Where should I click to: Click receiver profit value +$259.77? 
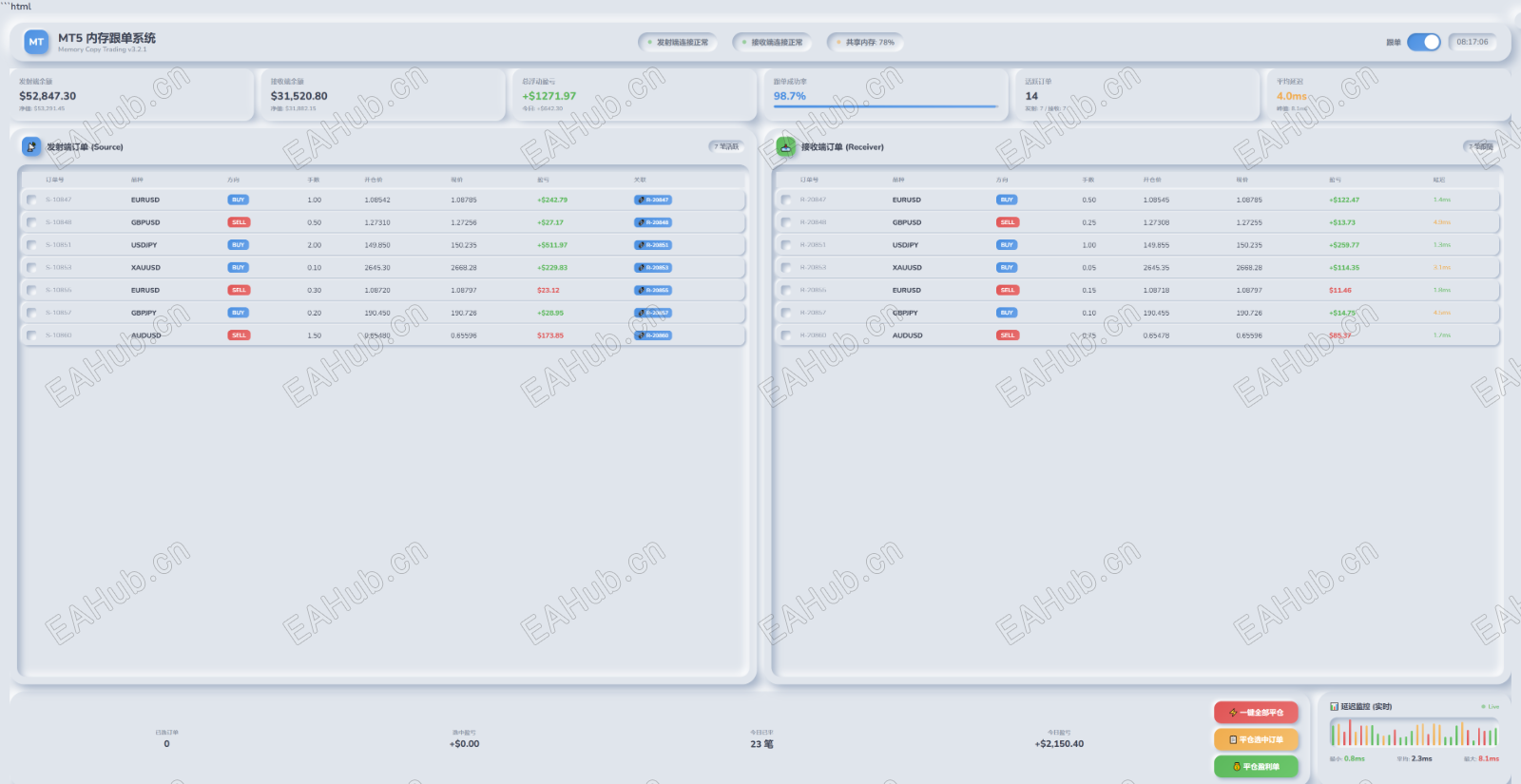tap(1344, 245)
